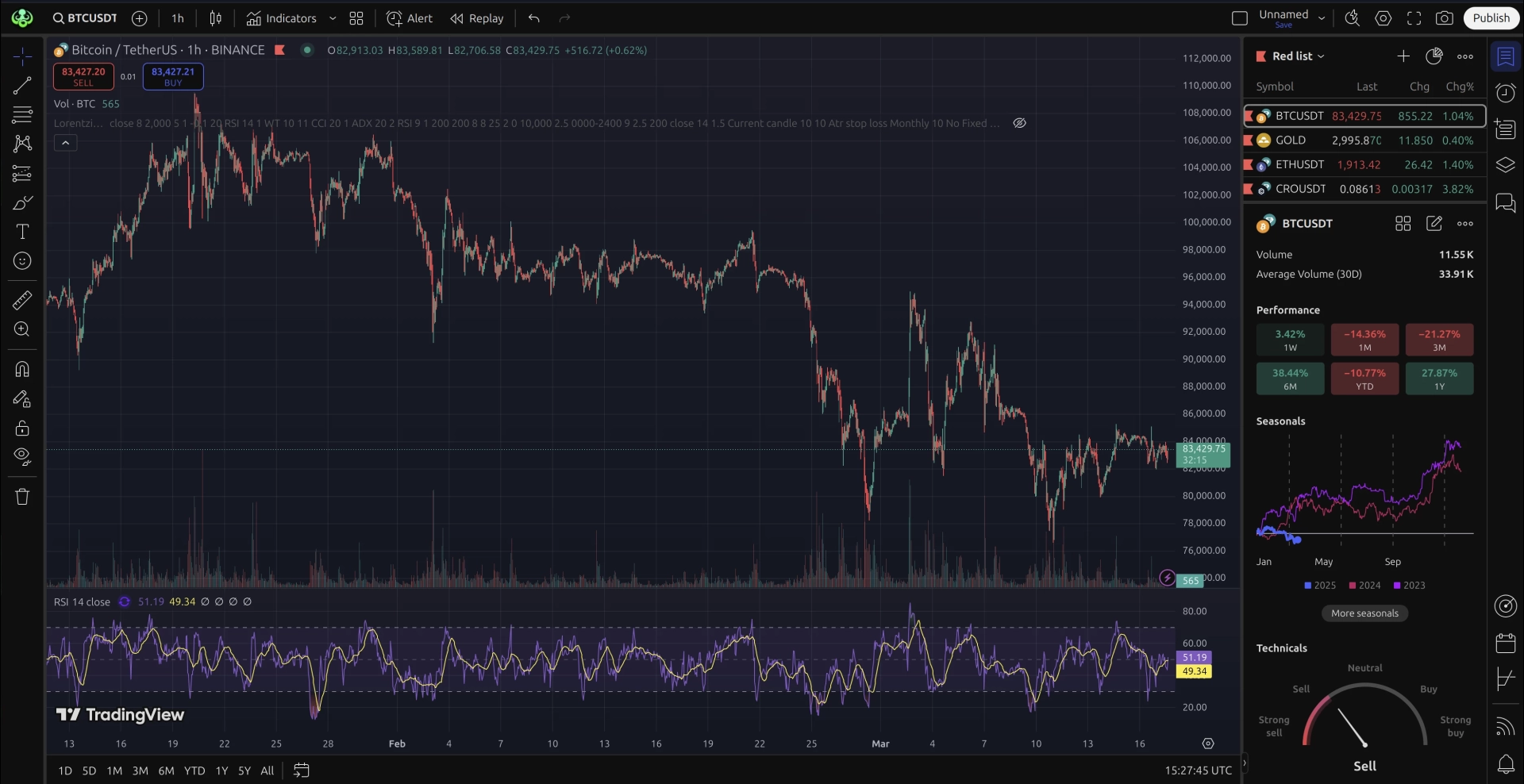Viewport: 1524px width, 784px height.
Task: Toggle stay in drawing mode
Action: pyautogui.click(x=22, y=398)
